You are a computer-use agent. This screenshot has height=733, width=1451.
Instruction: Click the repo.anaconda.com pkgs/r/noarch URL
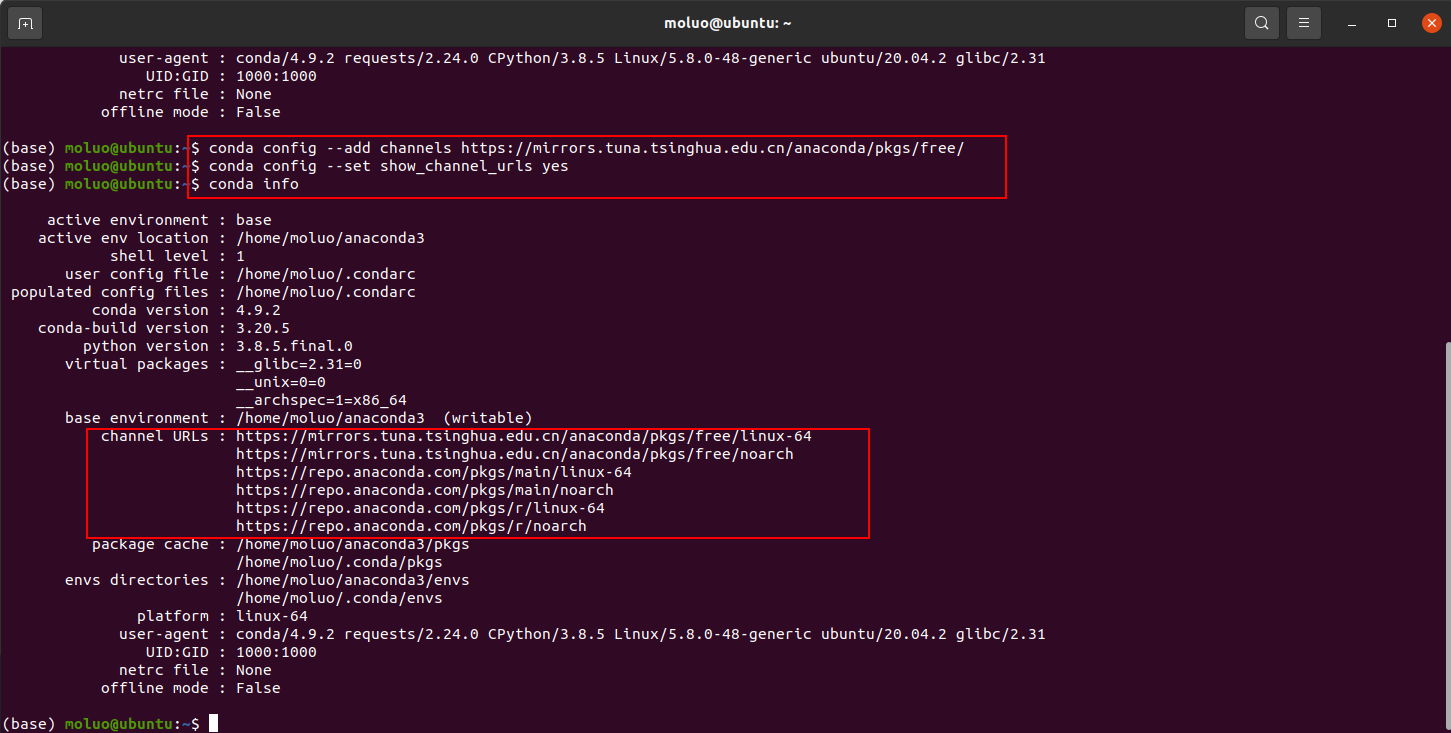[x=411, y=526]
